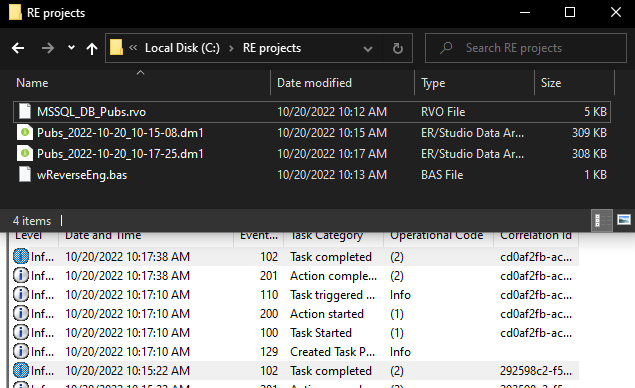Click the BAS File type cell
Screen dimensions: 635x388
pyautogui.click(x=442, y=175)
